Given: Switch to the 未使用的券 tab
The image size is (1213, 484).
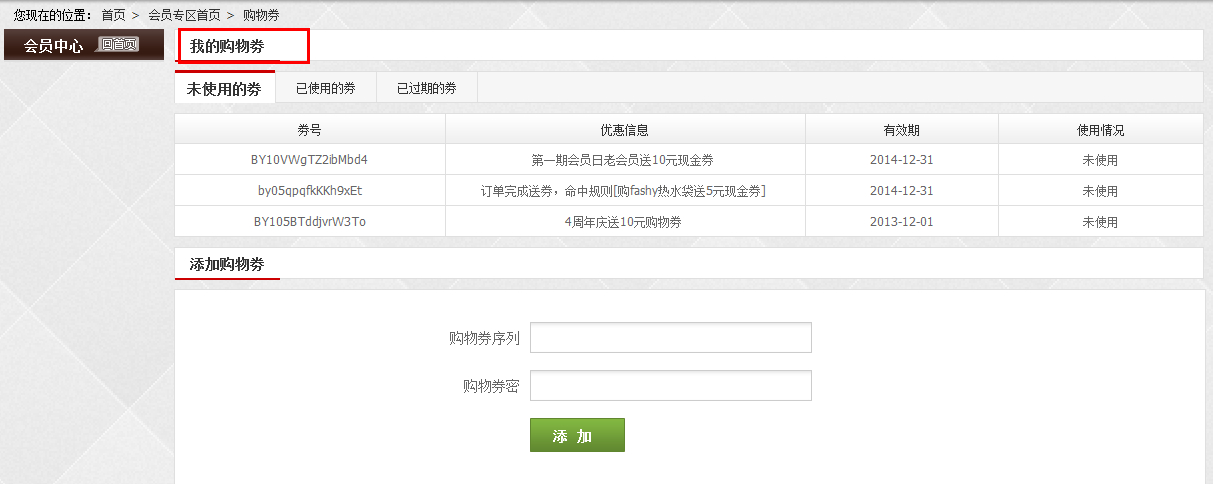Looking at the screenshot, I should click(224, 88).
